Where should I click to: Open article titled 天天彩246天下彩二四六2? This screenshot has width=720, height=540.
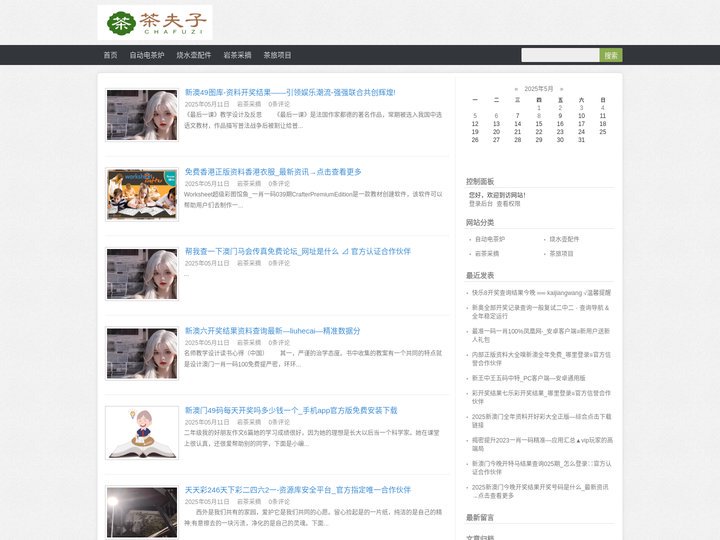tap(298, 490)
